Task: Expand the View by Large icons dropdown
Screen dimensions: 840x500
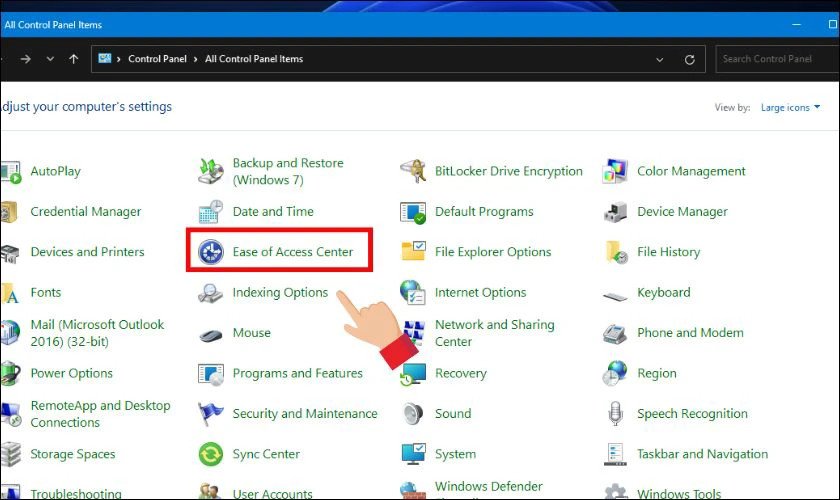Action: (790, 107)
